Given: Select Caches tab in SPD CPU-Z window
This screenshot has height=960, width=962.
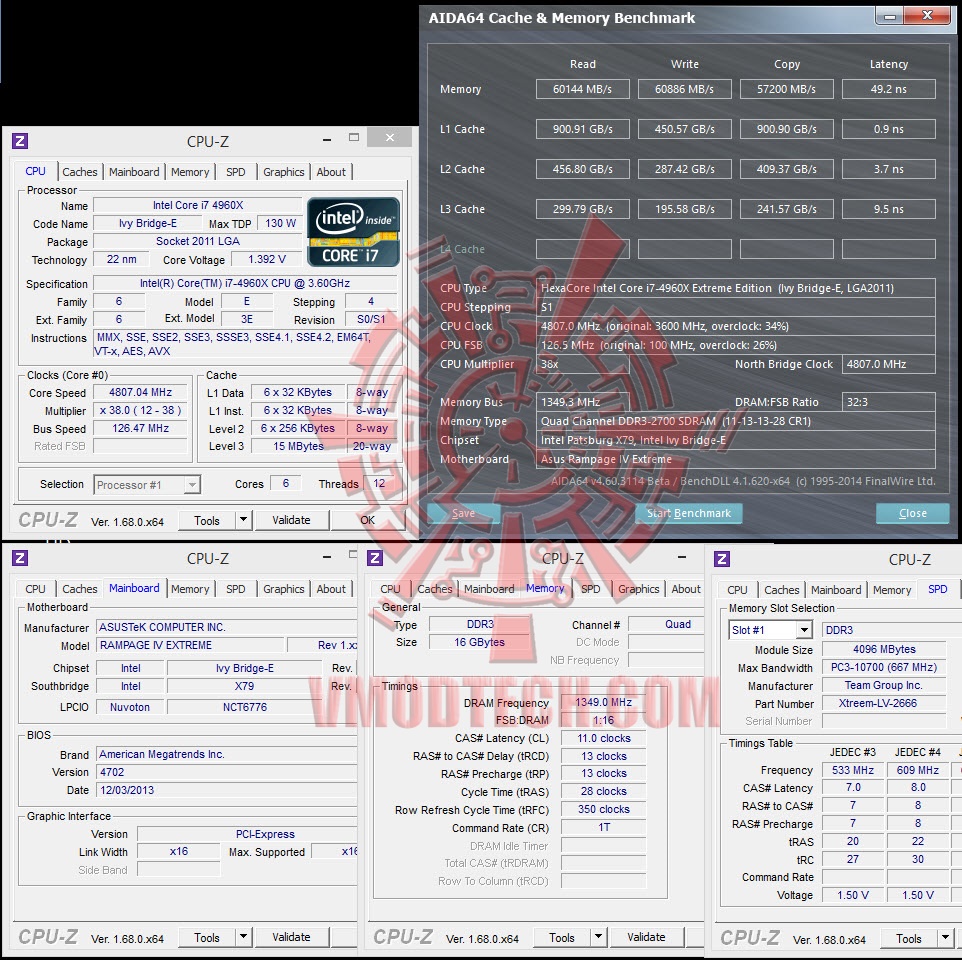Looking at the screenshot, I should [x=782, y=590].
